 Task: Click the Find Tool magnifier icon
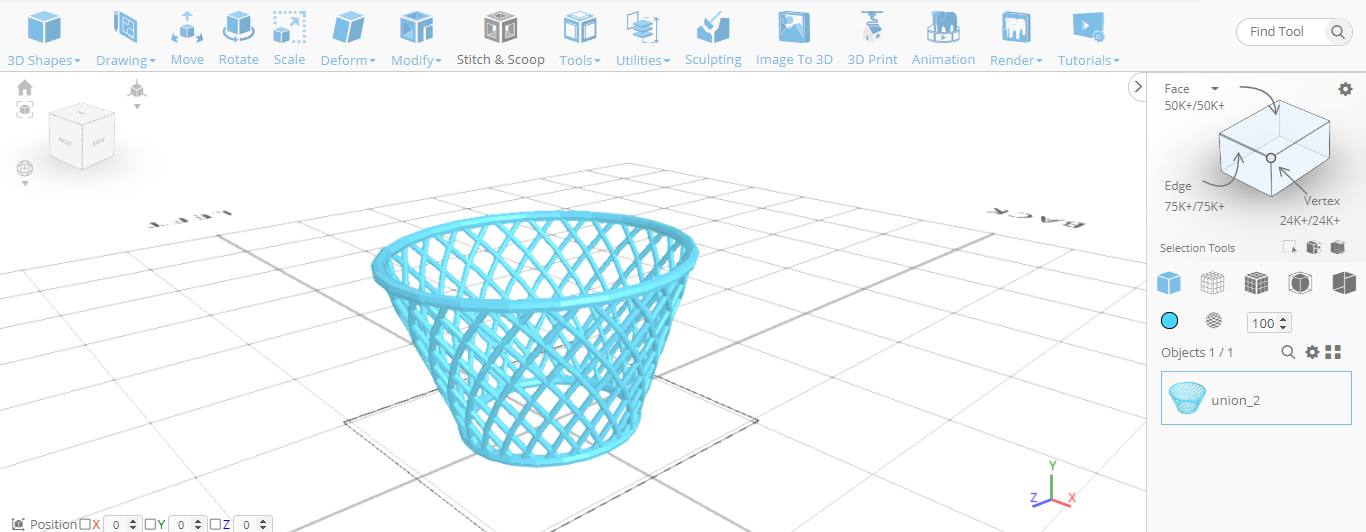point(1338,32)
